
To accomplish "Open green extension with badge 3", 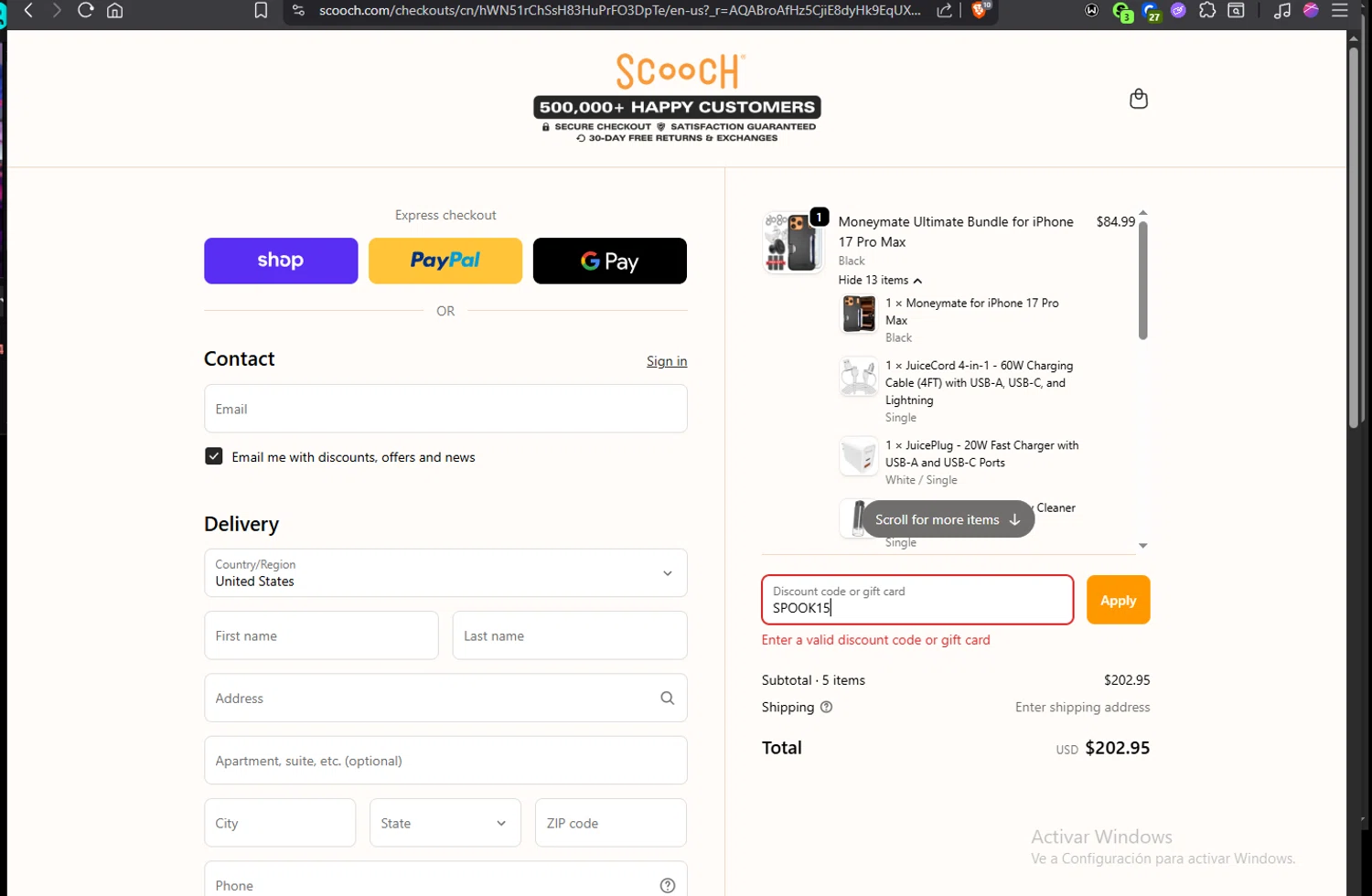I will tap(1121, 11).
